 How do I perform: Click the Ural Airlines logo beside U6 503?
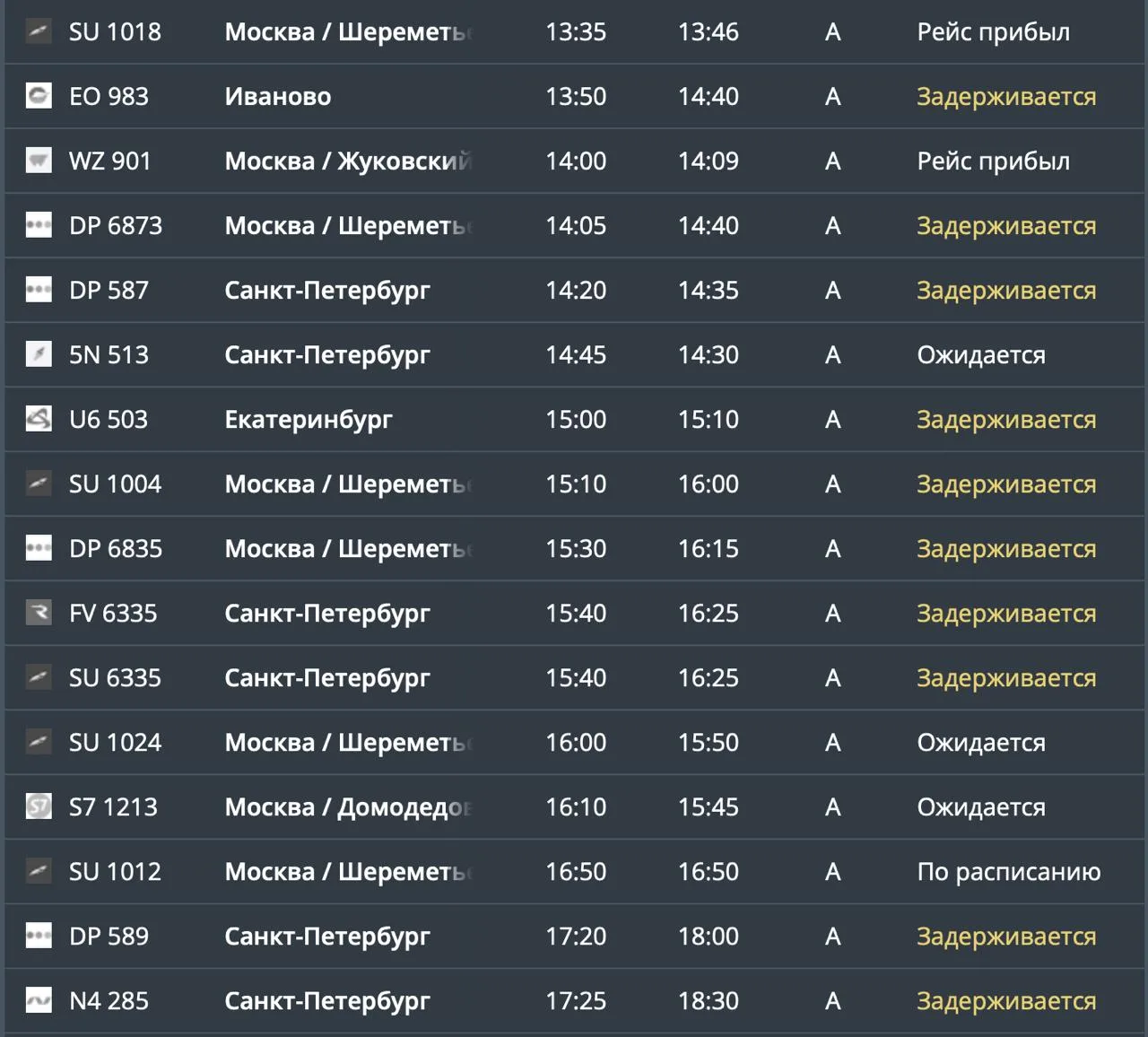[x=39, y=419]
